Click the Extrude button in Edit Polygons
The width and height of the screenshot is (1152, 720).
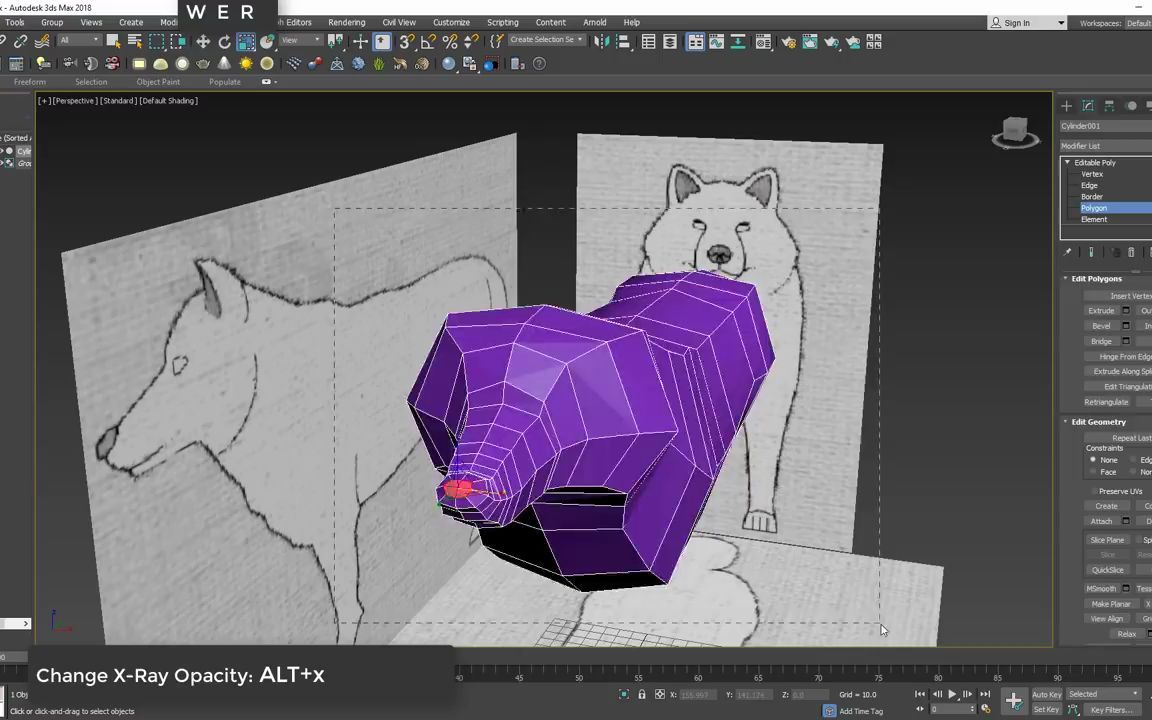(1101, 310)
